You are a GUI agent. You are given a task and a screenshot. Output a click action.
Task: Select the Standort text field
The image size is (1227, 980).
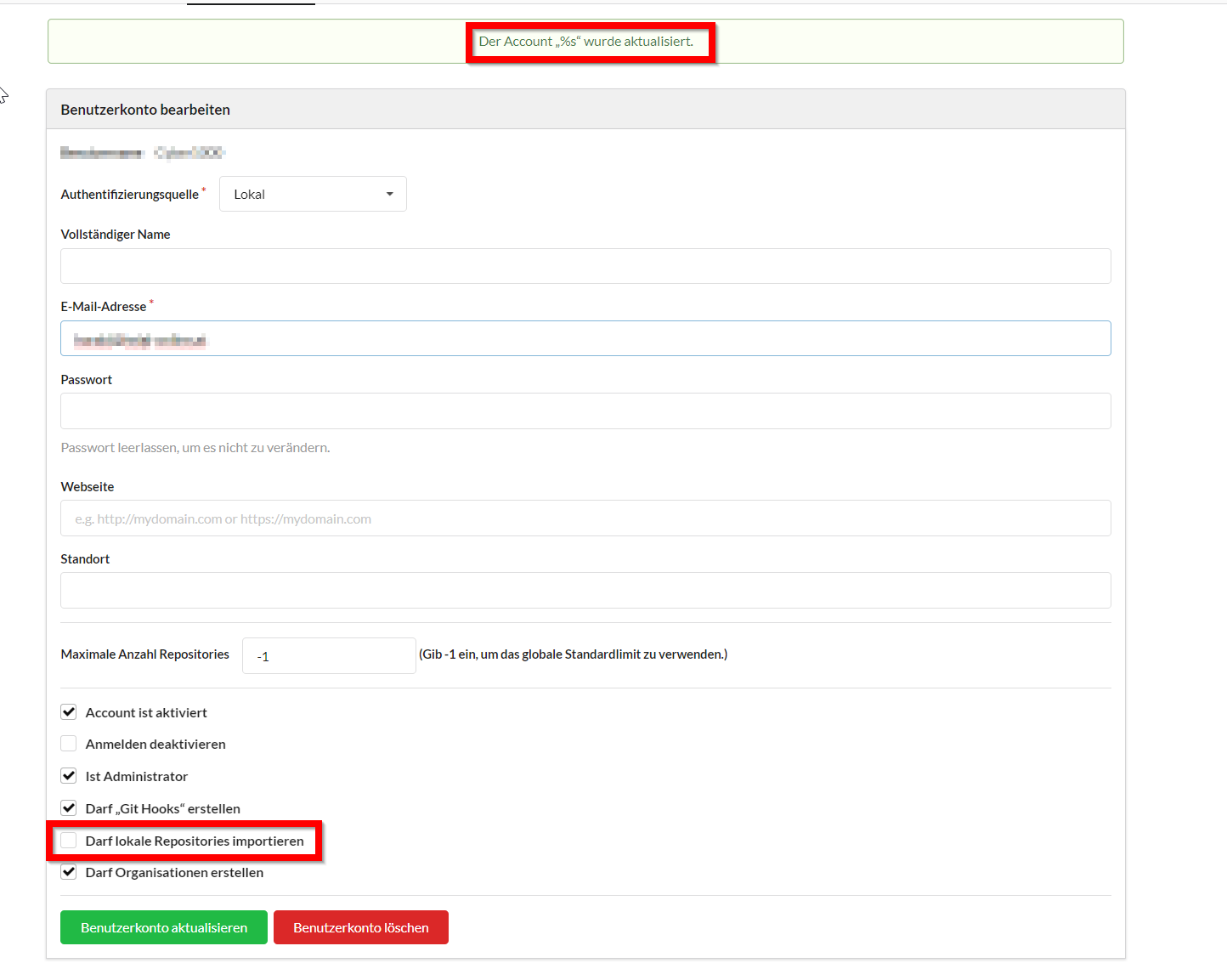585,591
